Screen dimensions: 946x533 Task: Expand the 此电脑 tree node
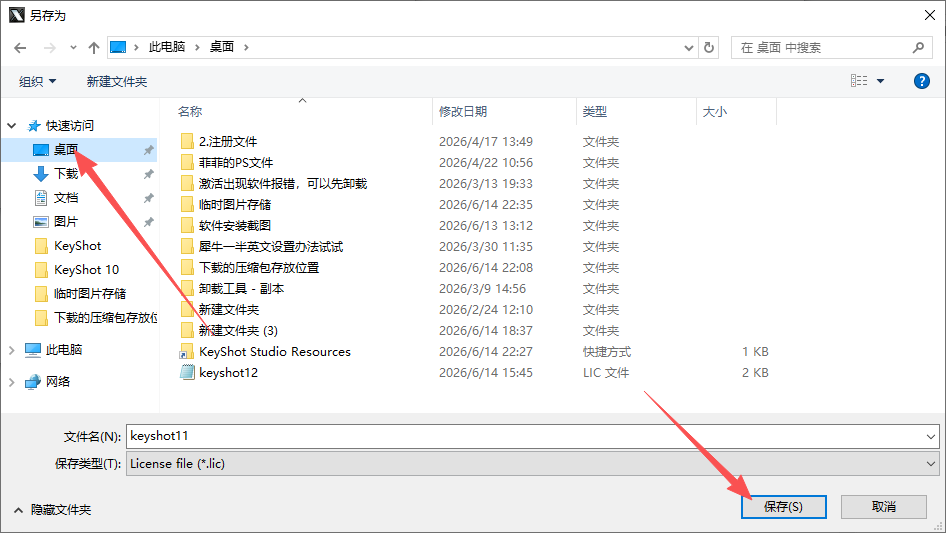tap(11, 350)
